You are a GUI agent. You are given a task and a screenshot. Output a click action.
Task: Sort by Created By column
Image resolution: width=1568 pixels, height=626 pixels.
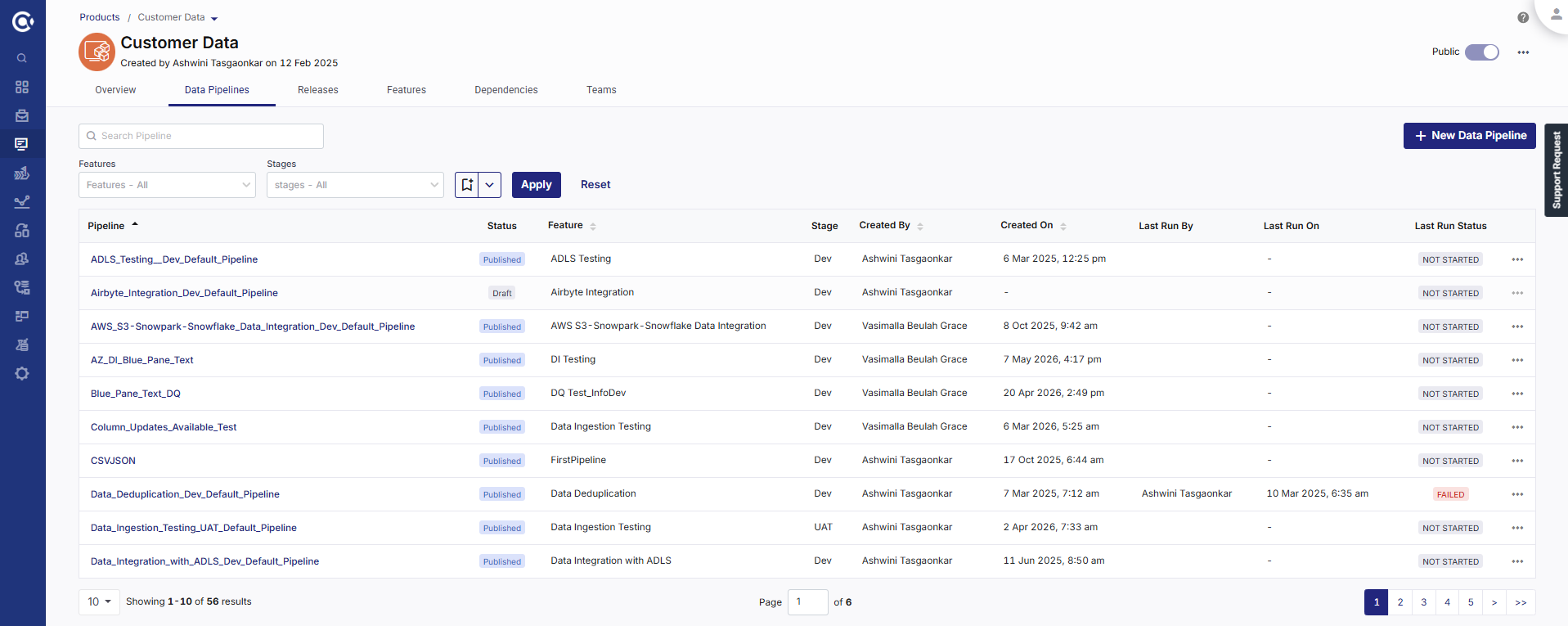[x=891, y=226]
